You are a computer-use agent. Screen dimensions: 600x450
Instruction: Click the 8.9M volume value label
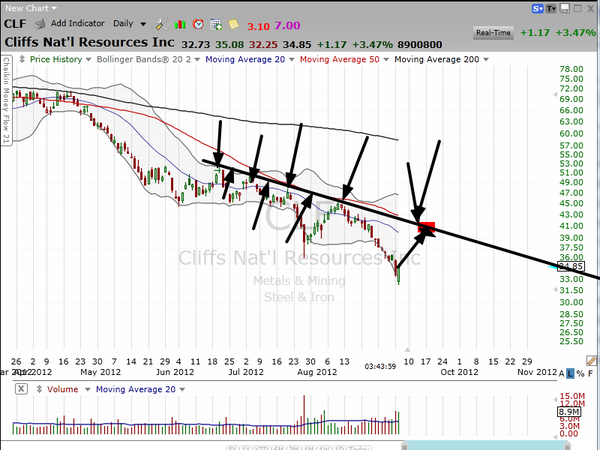pos(569,412)
